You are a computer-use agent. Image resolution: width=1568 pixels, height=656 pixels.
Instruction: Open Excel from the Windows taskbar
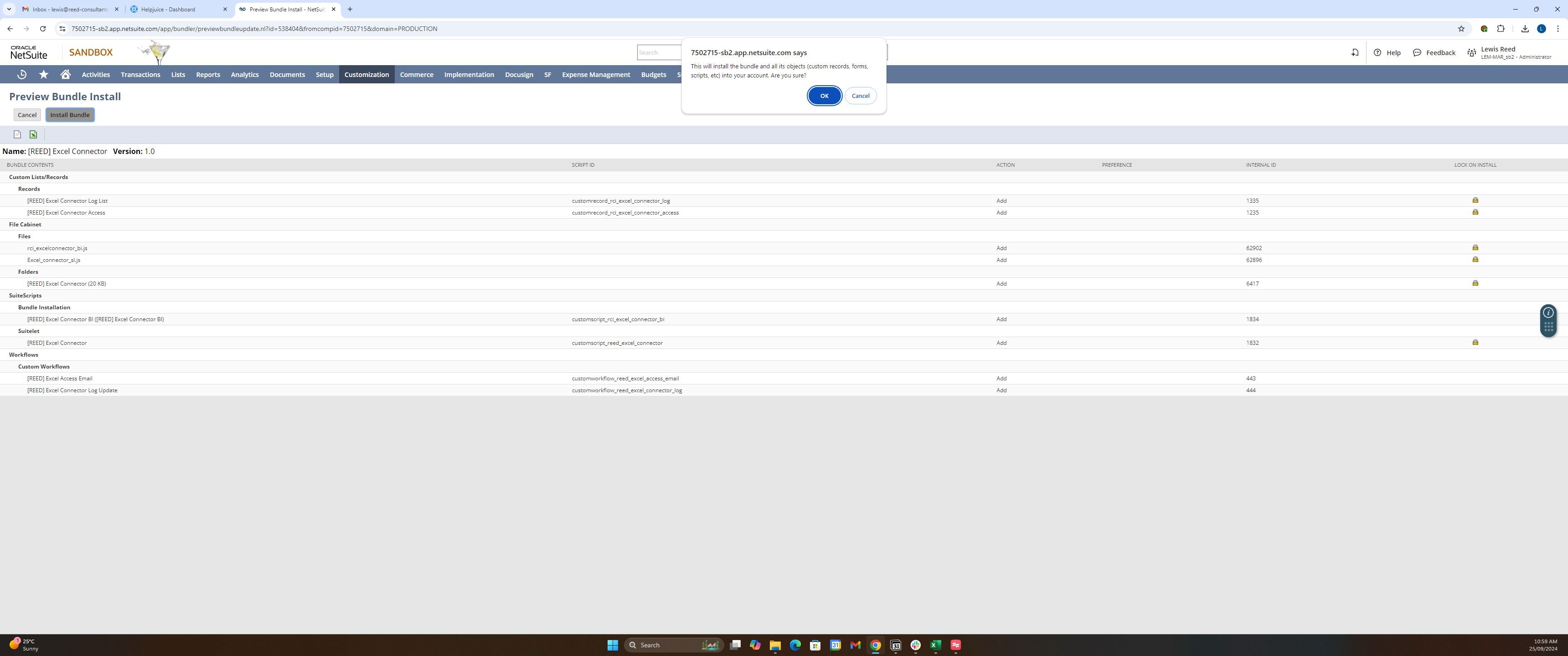tap(936, 645)
